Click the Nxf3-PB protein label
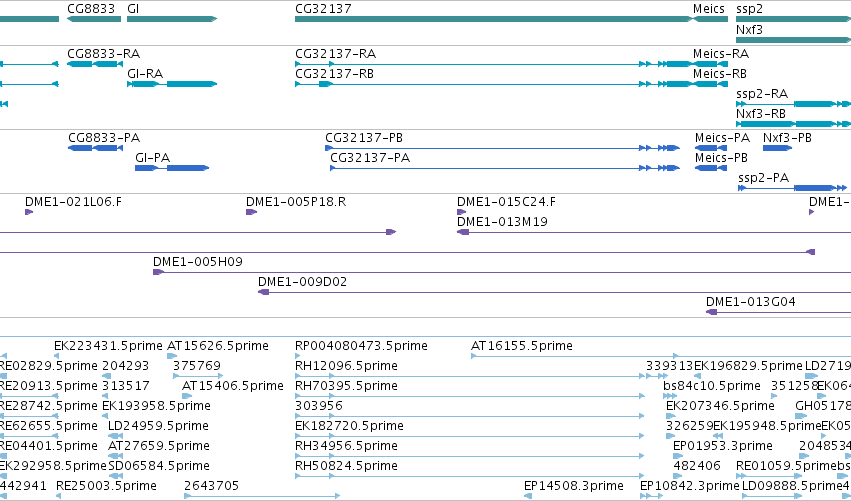The height and width of the screenshot is (501, 851). pos(787,138)
